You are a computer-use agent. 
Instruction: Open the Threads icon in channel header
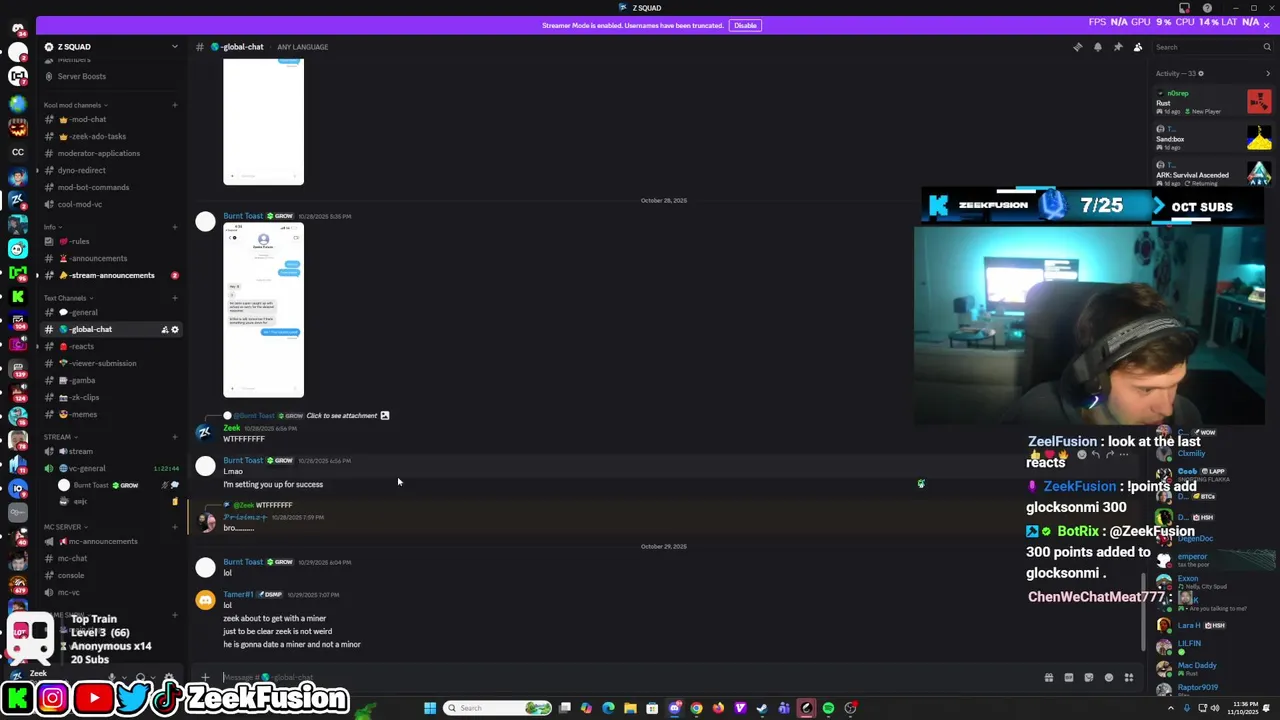click(1077, 47)
